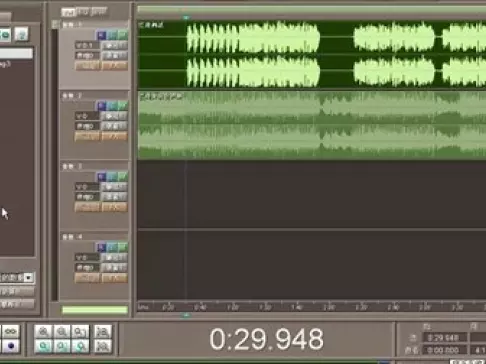Click the faded waveform clip in track 2

pyautogui.click(x=311, y=125)
